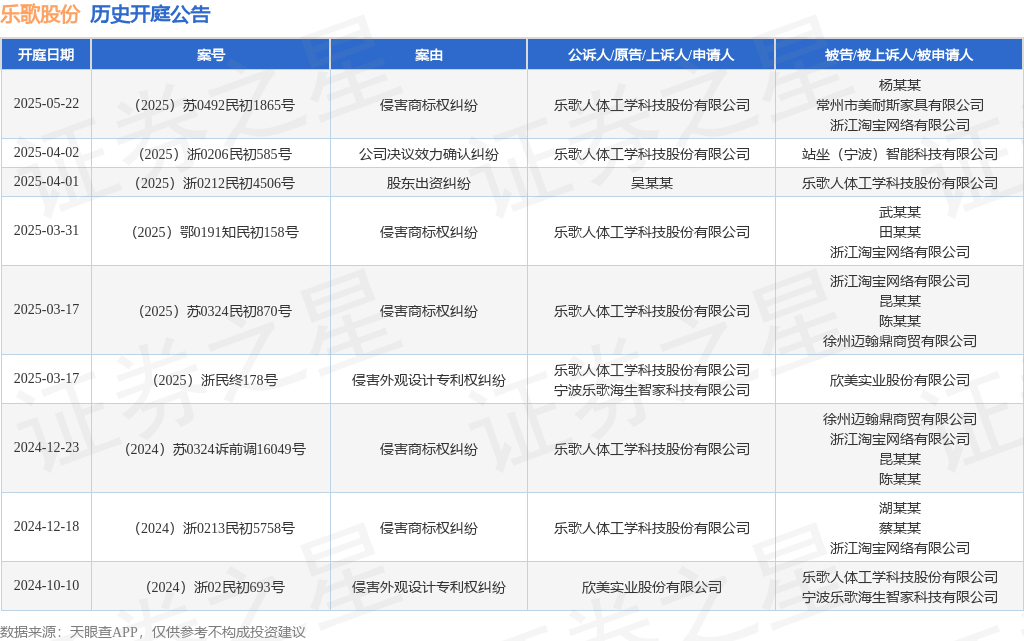Select case number (2025)浙民终178号
The image size is (1024, 641).
(214, 380)
